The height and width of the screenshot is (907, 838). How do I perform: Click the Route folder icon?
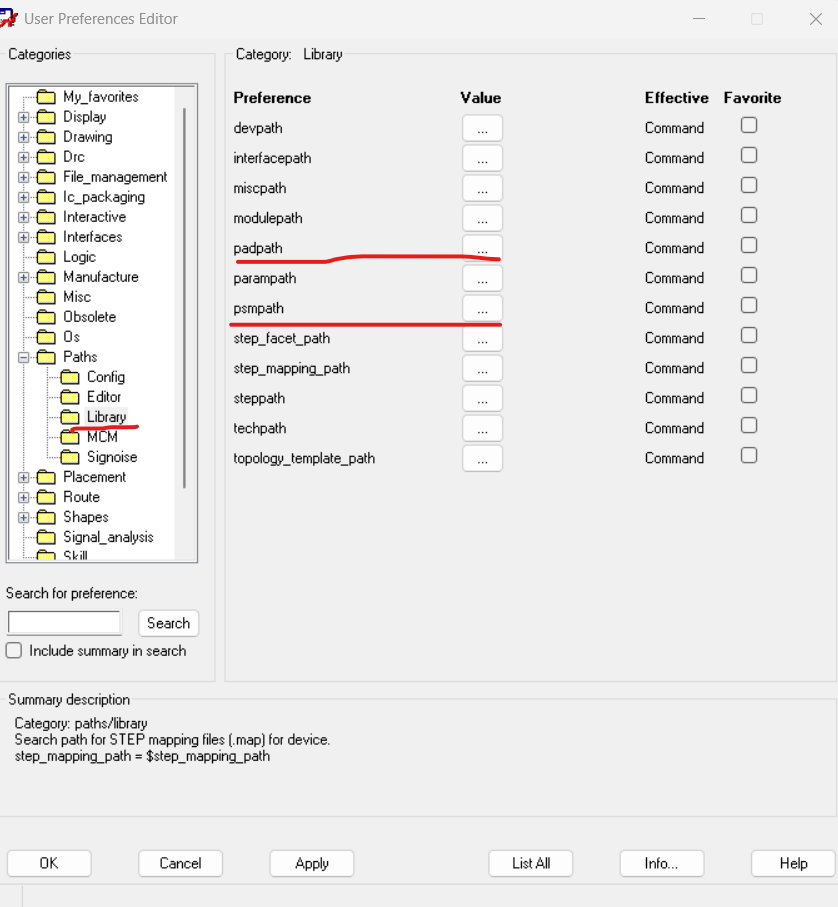point(46,497)
